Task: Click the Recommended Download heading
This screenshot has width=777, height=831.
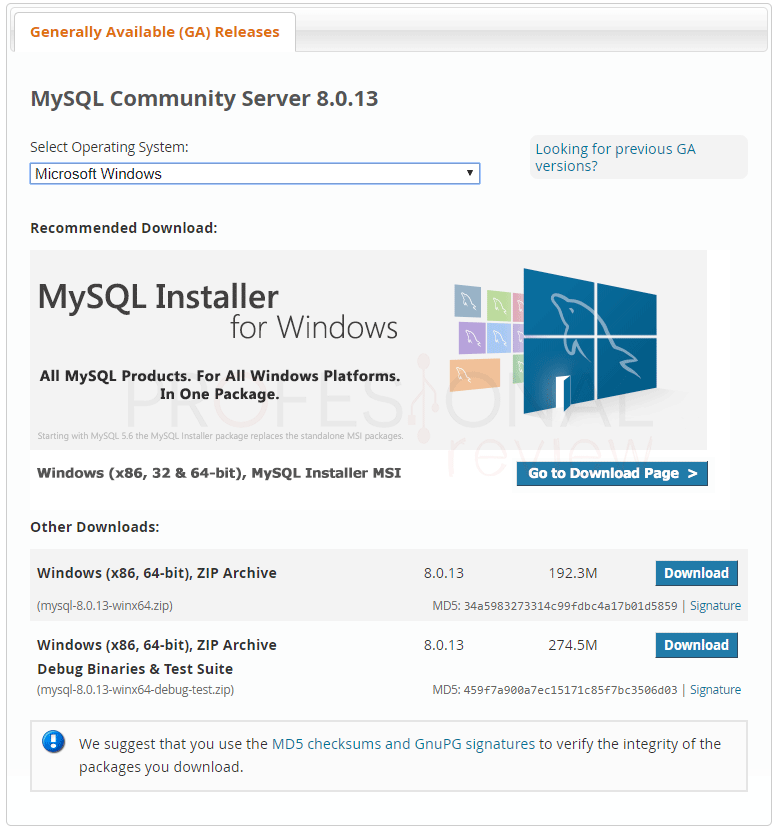Action: [x=123, y=228]
